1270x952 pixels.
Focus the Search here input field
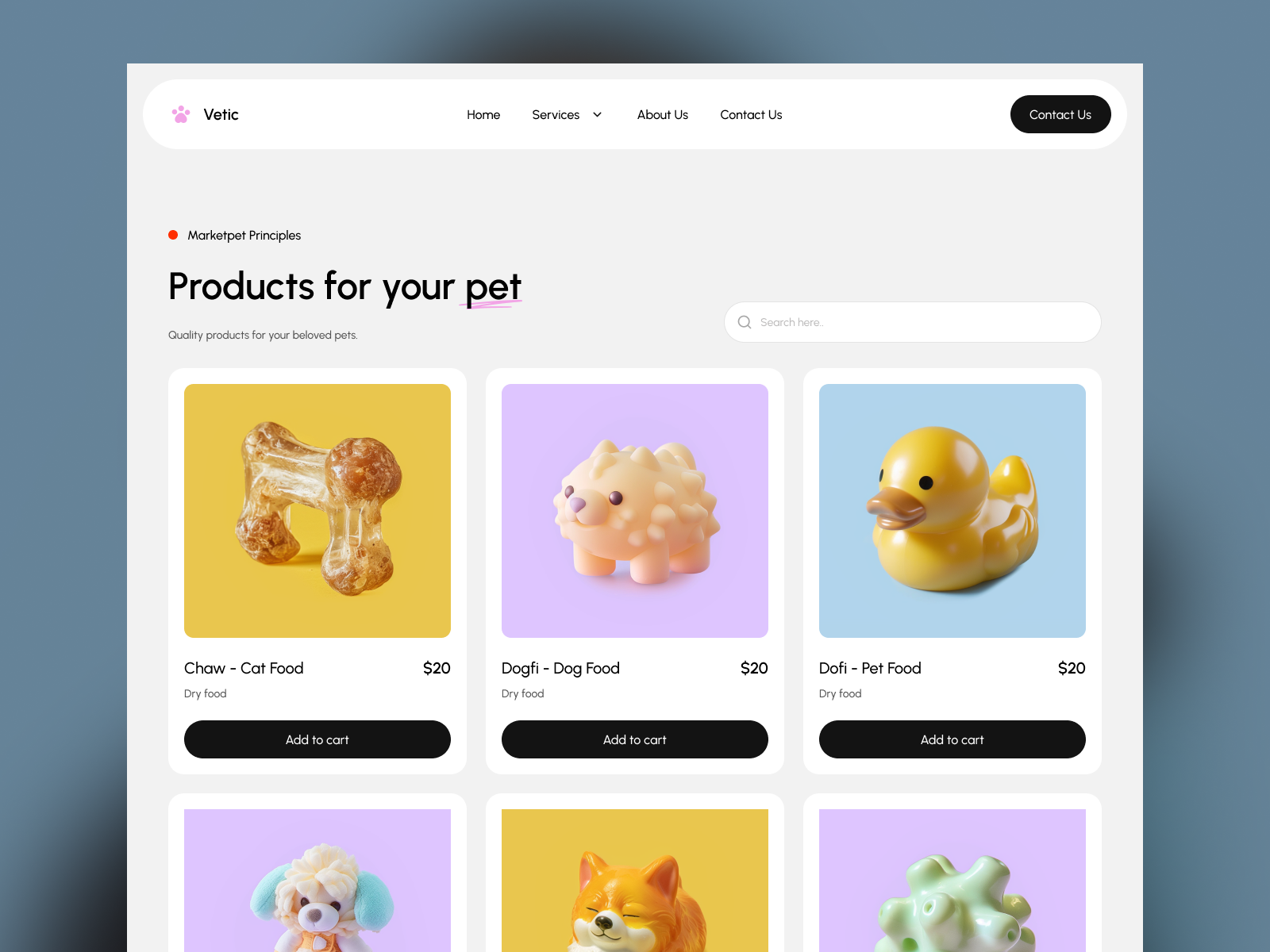(913, 322)
